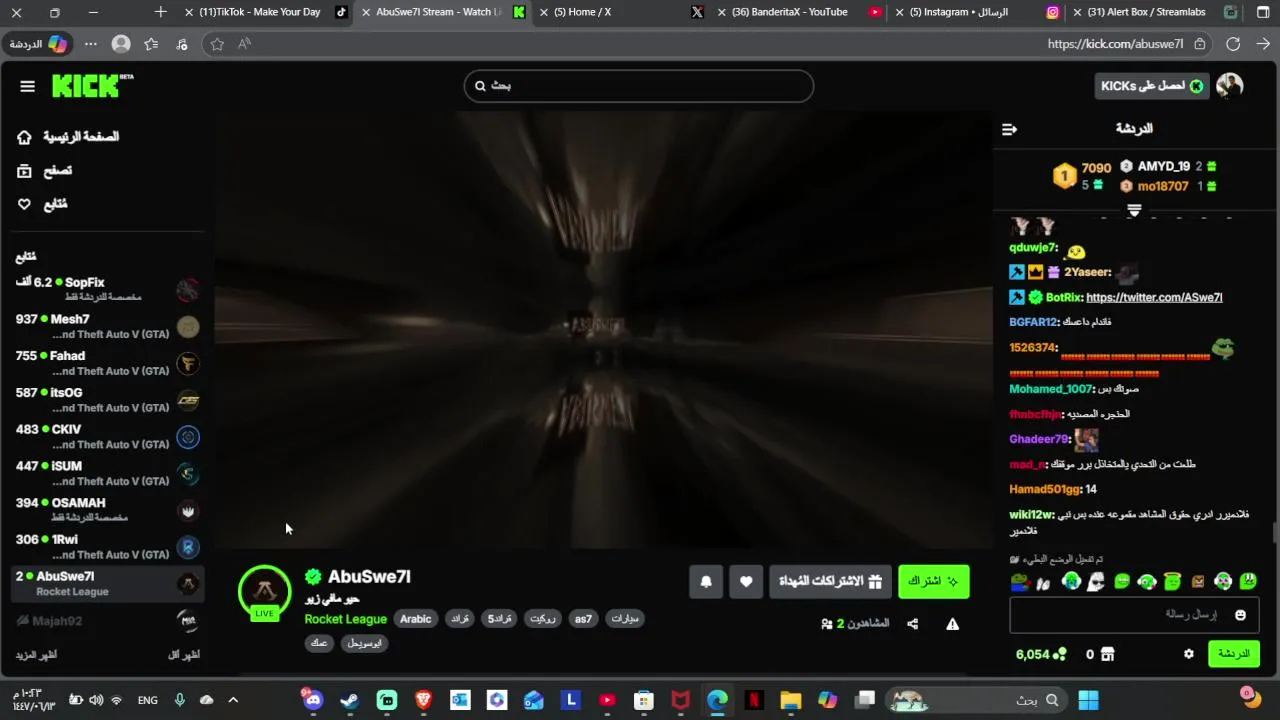Open Netflix from the taskbar
Screen dimensions: 1280x720
tap(754, 700)
